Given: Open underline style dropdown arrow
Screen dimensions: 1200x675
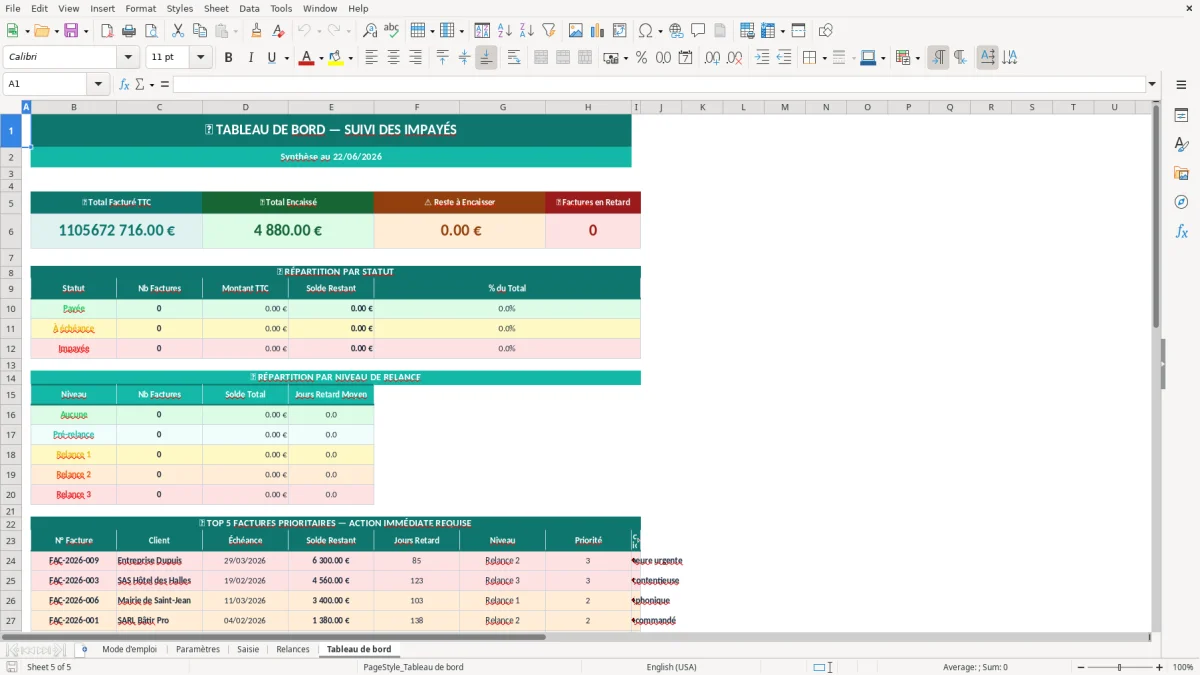Looking at the screenshot, I should click(x=286, y=58).
